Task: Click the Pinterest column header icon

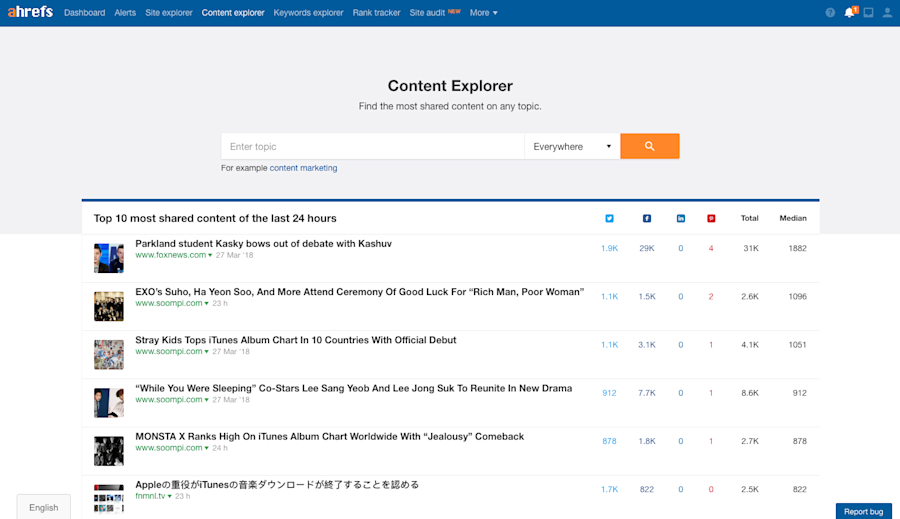Action: (x=711, y=218)
